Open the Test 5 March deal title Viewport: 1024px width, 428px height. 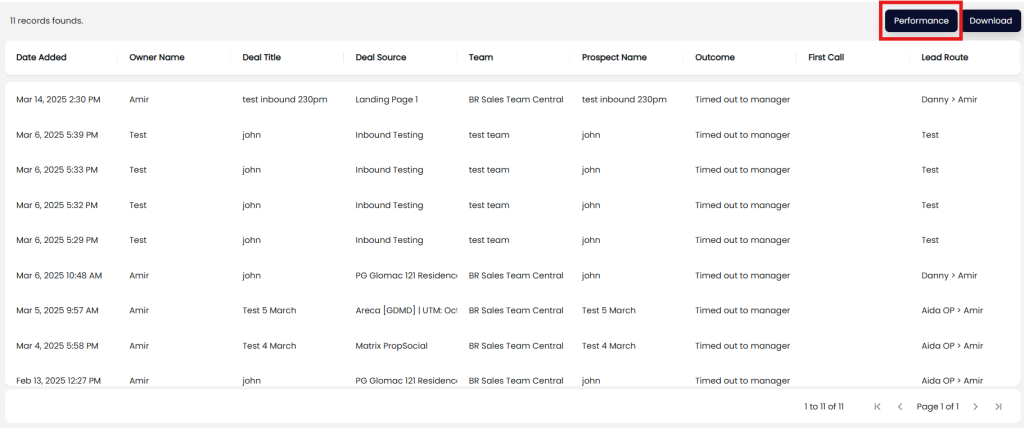(x=269, y=310)
